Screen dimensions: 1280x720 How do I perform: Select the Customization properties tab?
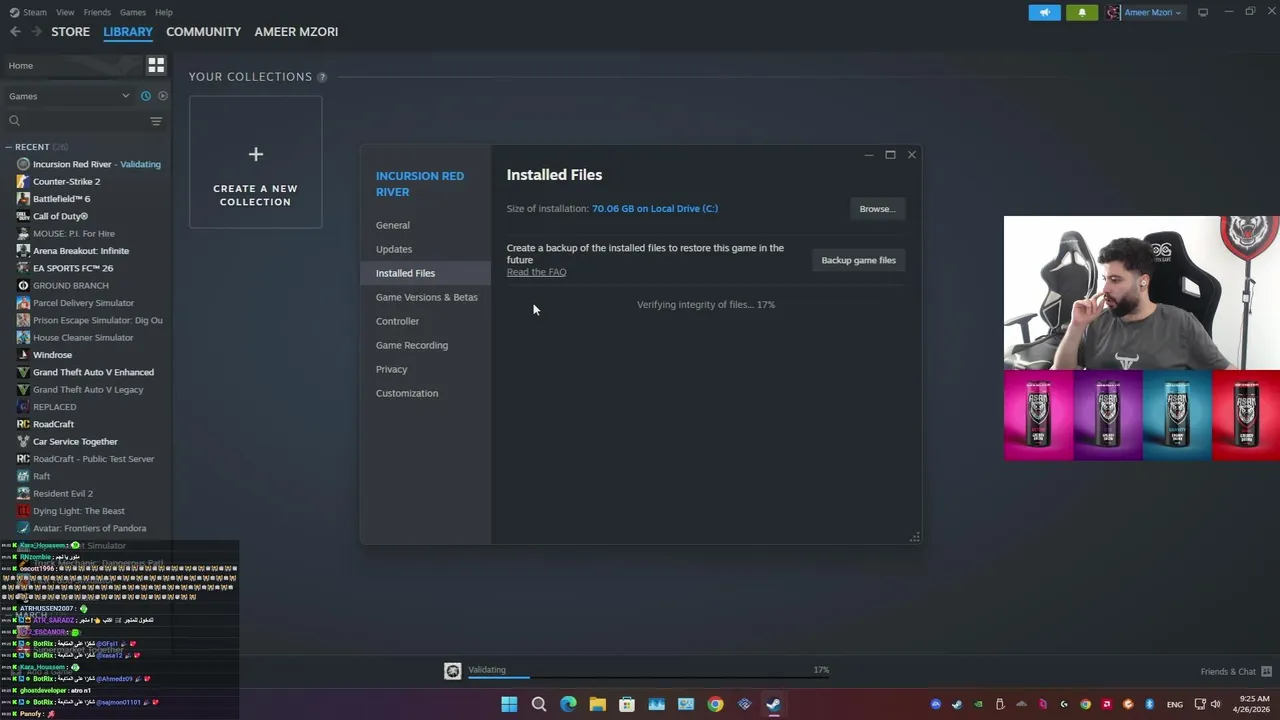pyautogui.click(x=426, y=393)
